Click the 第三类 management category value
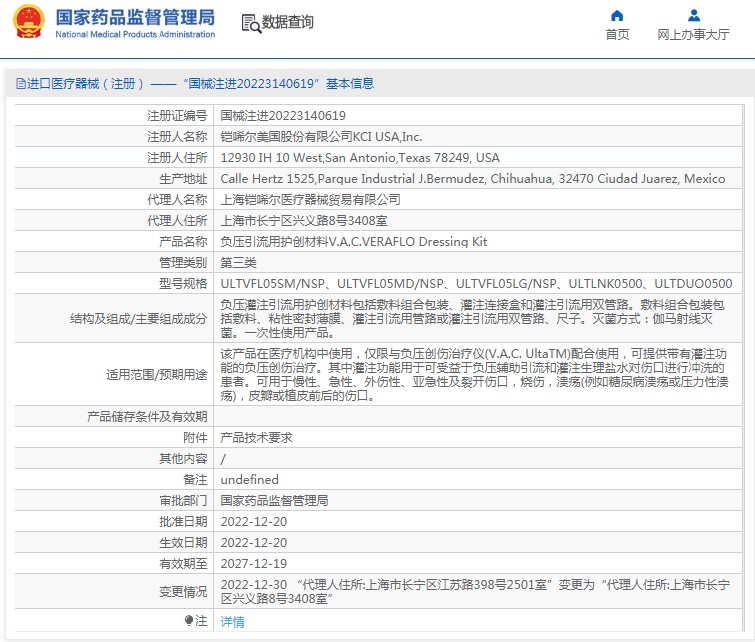Image resolution: width=755 pixels, height=642 pixels. (x=238, y=262)
